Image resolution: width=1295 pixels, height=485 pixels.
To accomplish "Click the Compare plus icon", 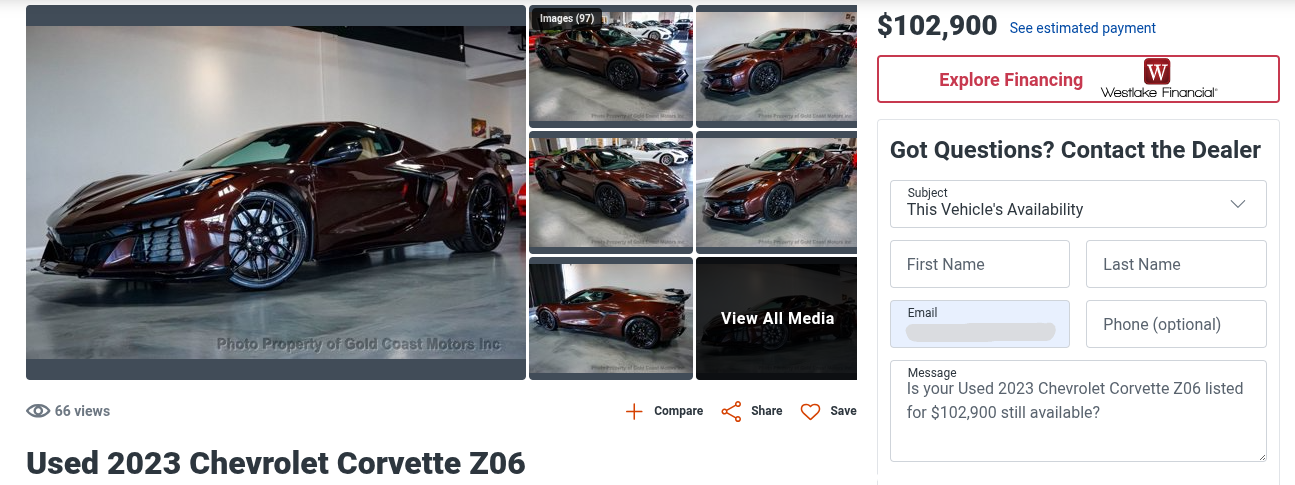I will tap(634, 411).
